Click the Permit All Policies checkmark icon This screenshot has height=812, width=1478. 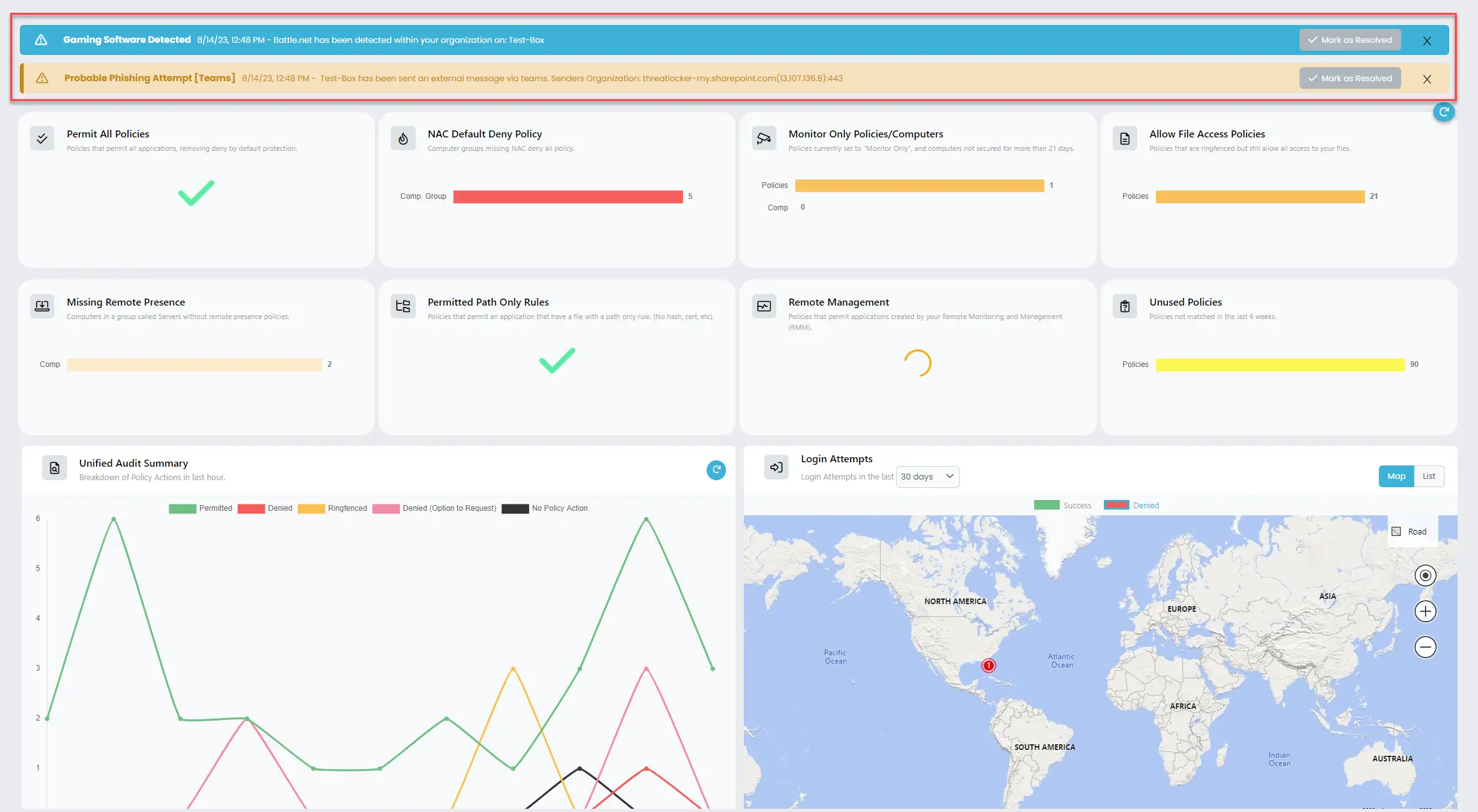coord(42,138)
